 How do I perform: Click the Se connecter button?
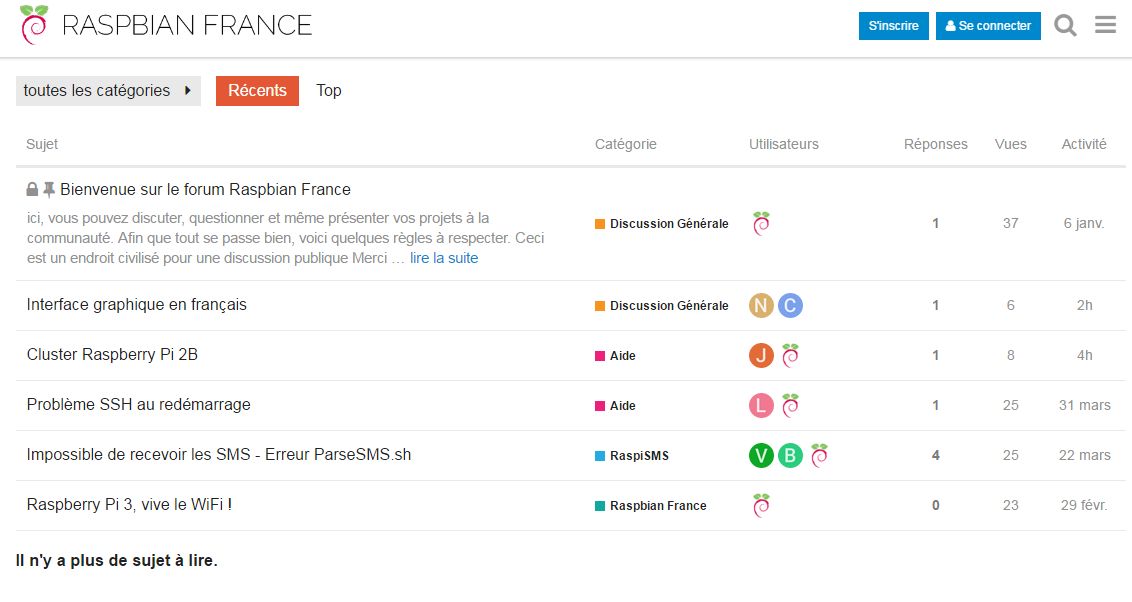pos(988,26)
